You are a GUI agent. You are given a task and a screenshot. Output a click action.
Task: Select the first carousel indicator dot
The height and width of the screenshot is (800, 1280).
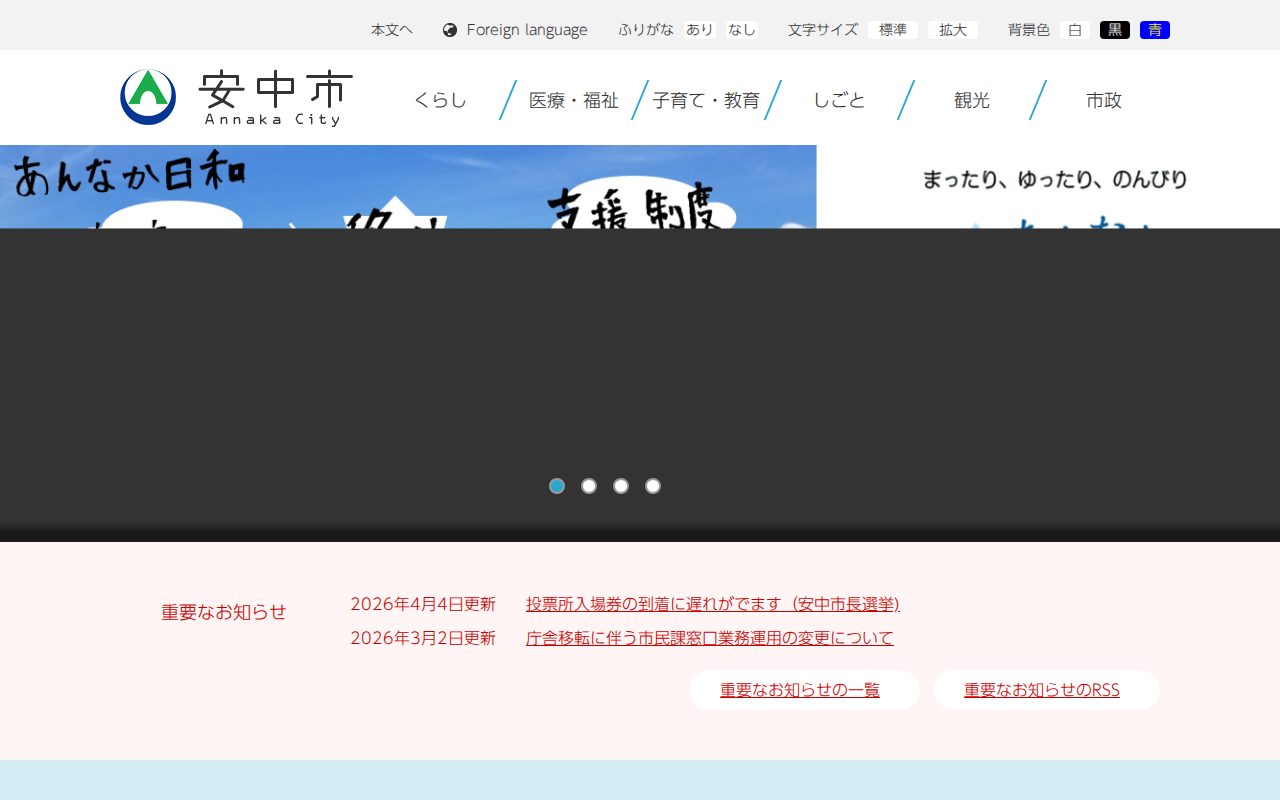click(557, 486)
